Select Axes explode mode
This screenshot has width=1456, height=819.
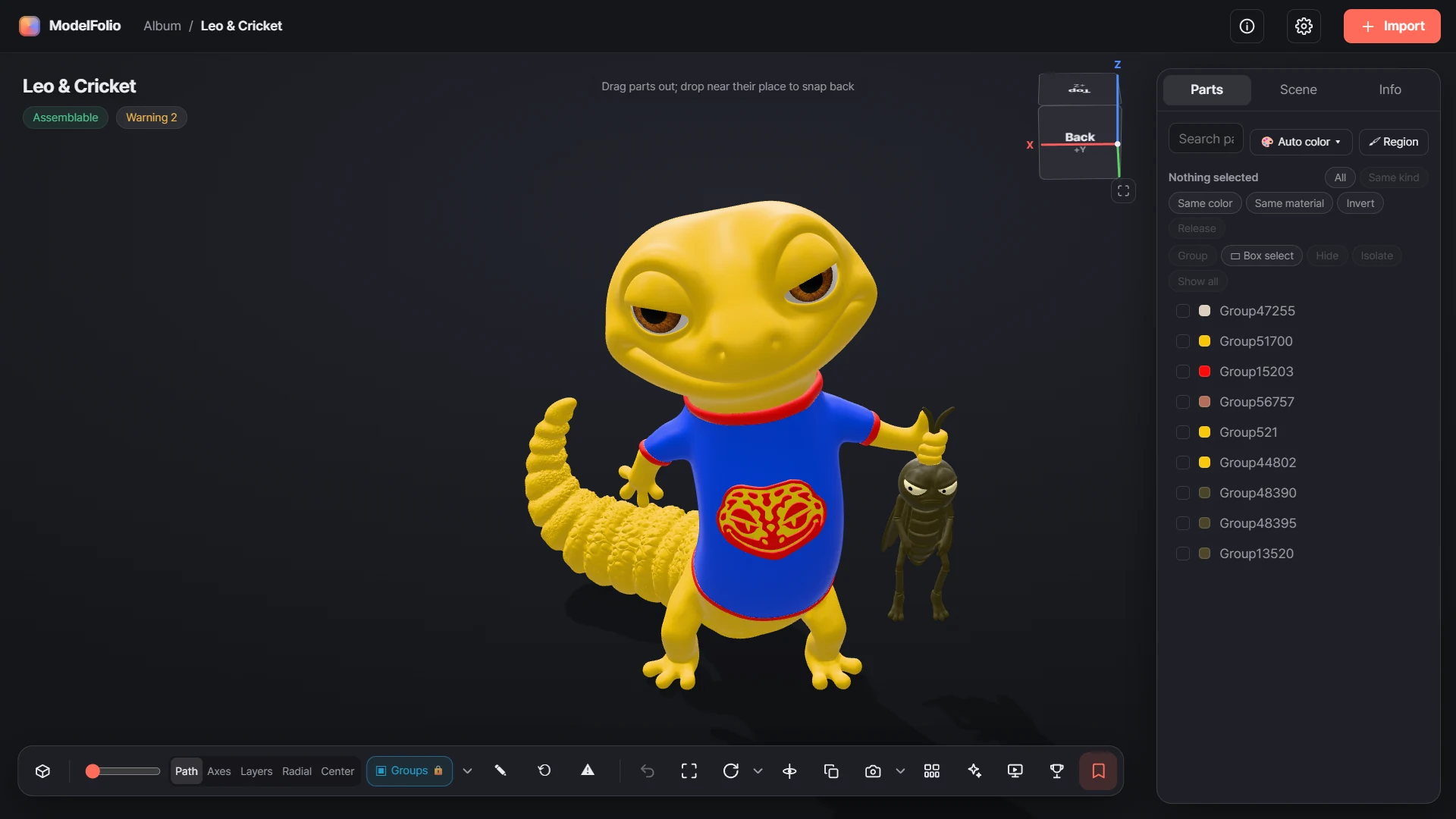(x=219, y=770)
